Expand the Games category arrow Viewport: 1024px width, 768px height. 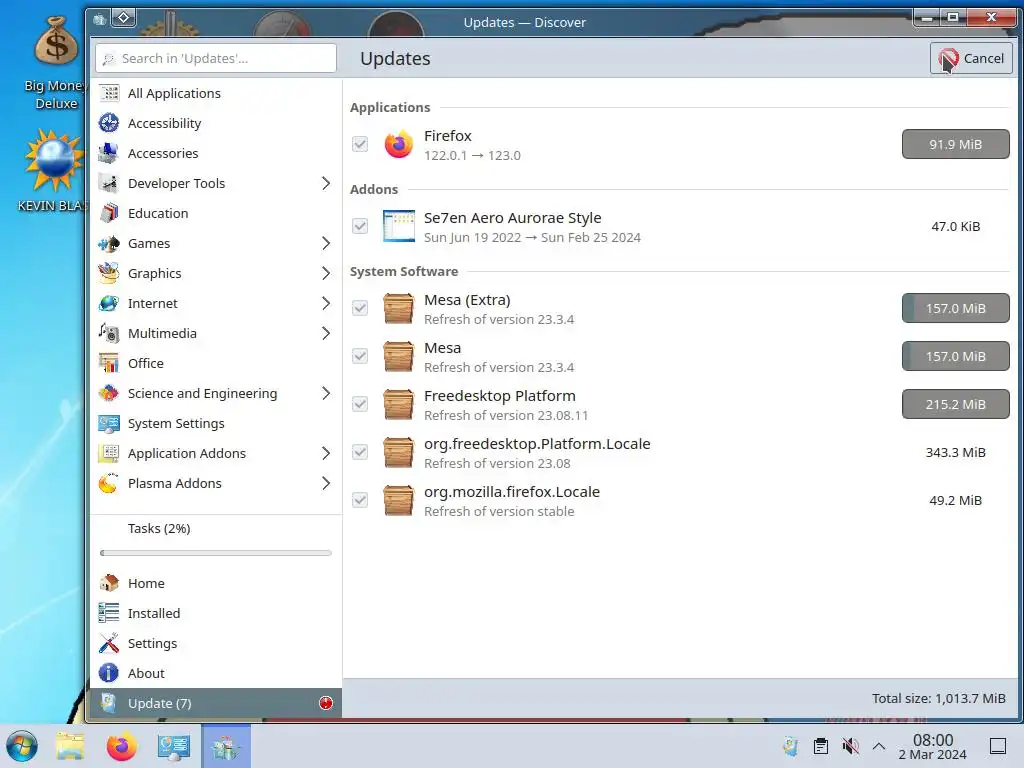tap(326, 244)
